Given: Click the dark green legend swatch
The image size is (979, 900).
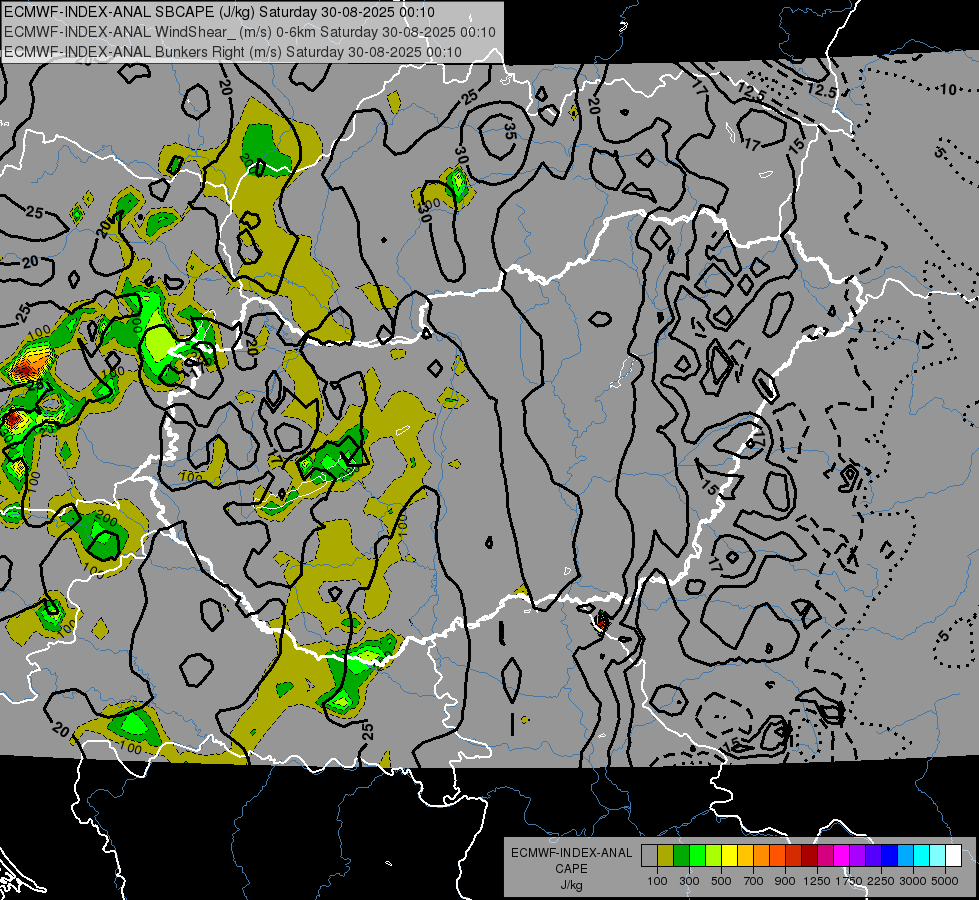Looking at the screenshot, I should tap(681, 856).
